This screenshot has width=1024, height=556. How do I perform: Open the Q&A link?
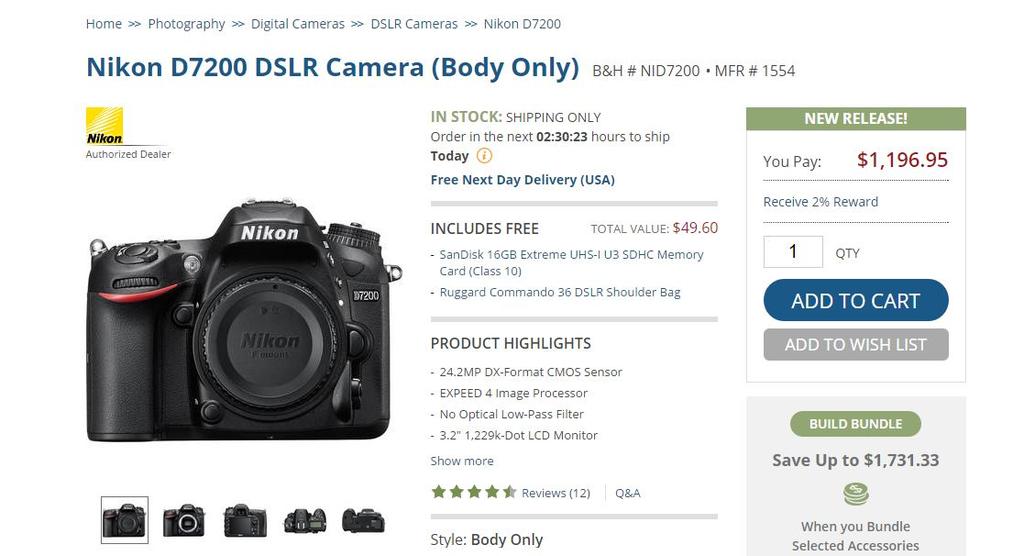click(x=628, y=493)
